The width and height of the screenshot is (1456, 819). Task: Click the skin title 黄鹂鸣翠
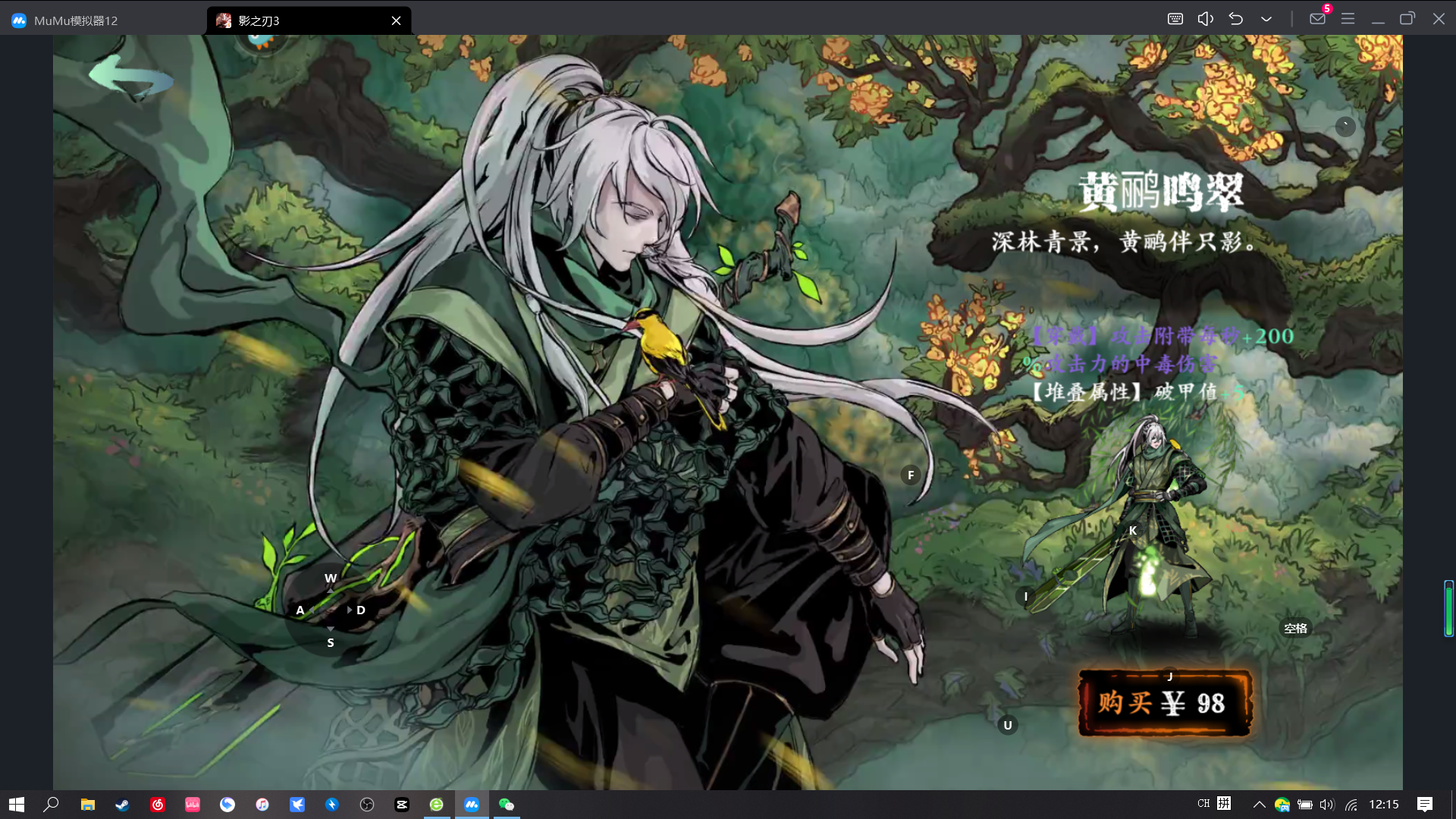click(x=1162, y=191)
